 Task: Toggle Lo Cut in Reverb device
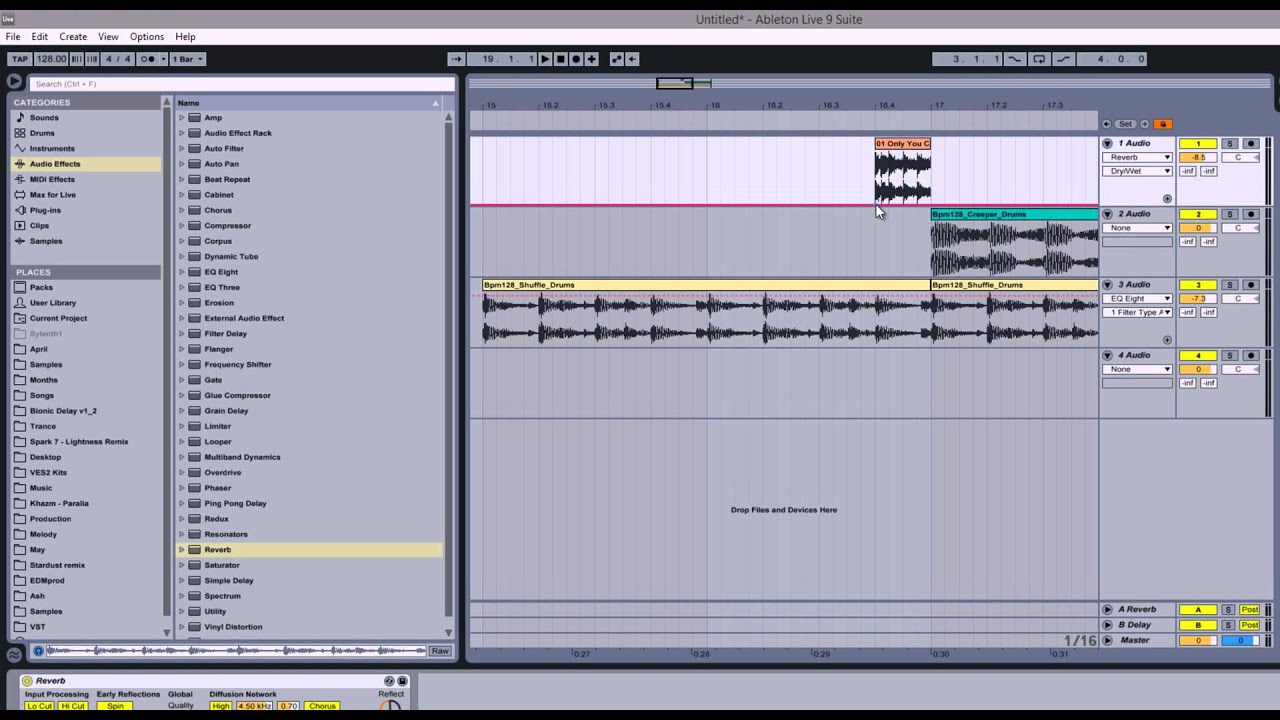coord(39,706)
